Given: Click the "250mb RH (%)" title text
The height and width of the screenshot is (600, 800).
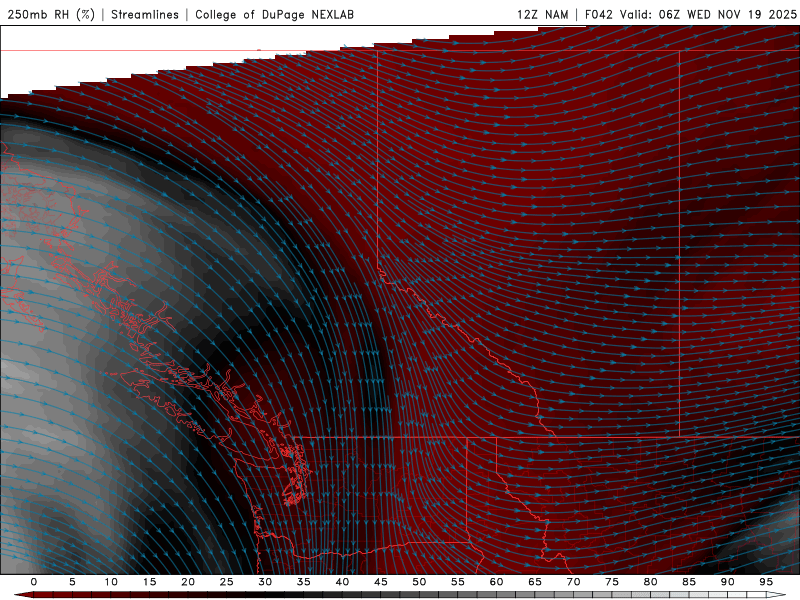Looking at the screenshot, I should 51,14.
